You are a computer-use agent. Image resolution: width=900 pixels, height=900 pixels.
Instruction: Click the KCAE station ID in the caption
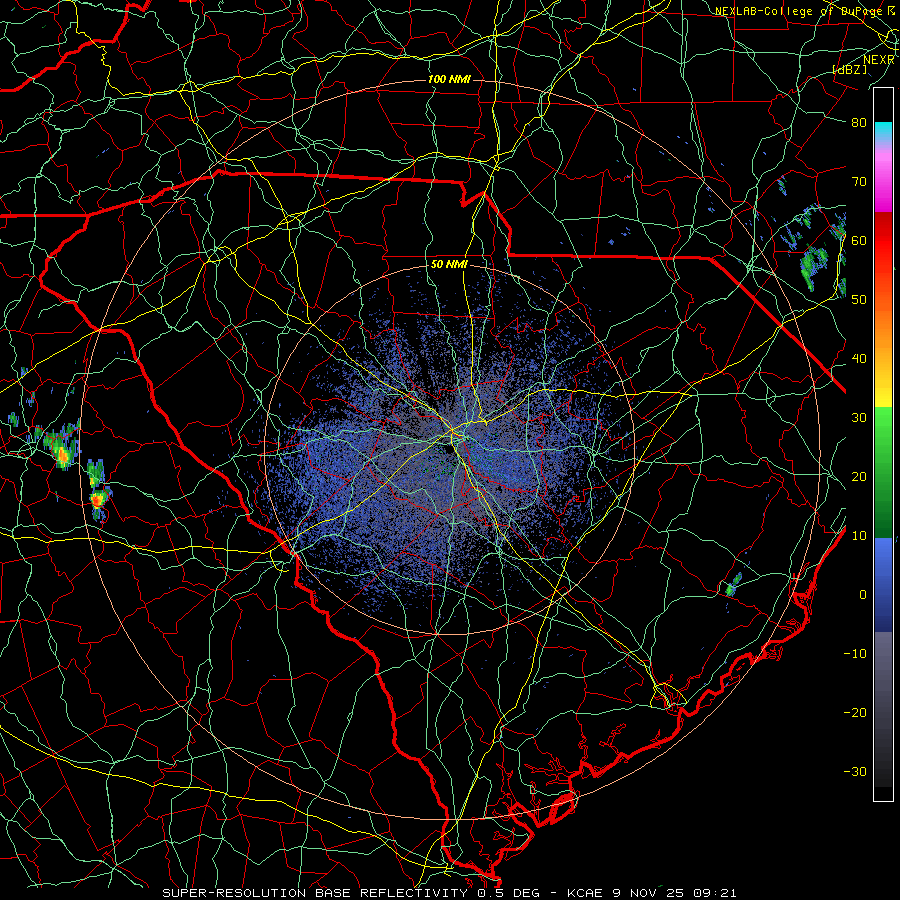click(x=584, y=893)
